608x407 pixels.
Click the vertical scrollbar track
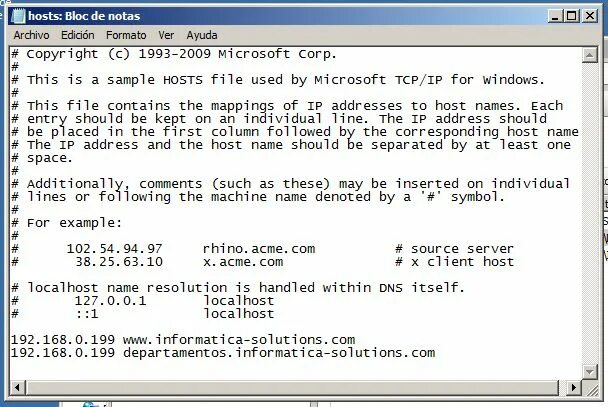pos(589,213)
